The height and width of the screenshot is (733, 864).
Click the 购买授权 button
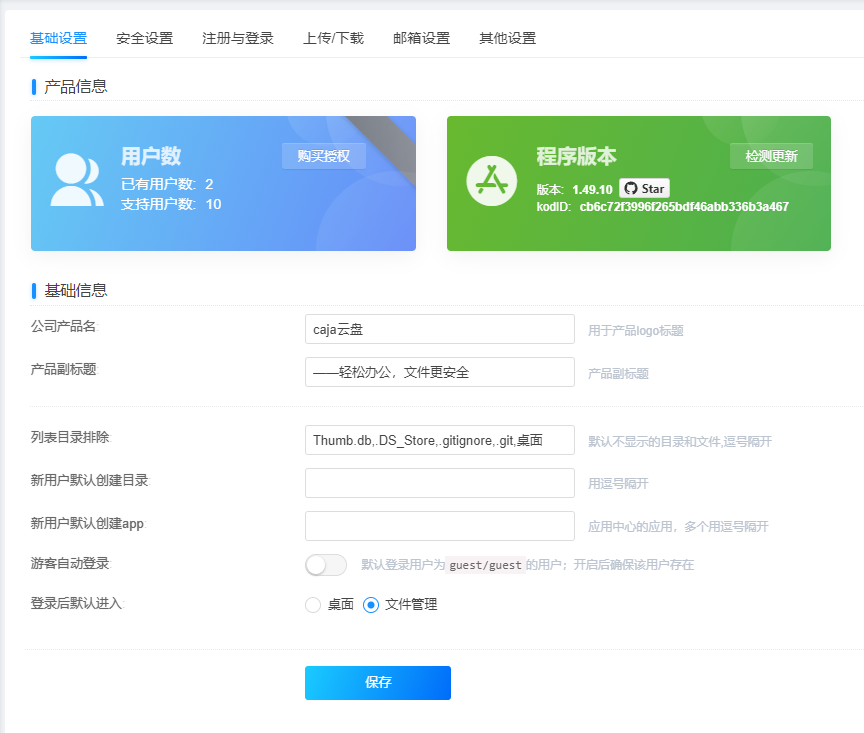(324, 156)
